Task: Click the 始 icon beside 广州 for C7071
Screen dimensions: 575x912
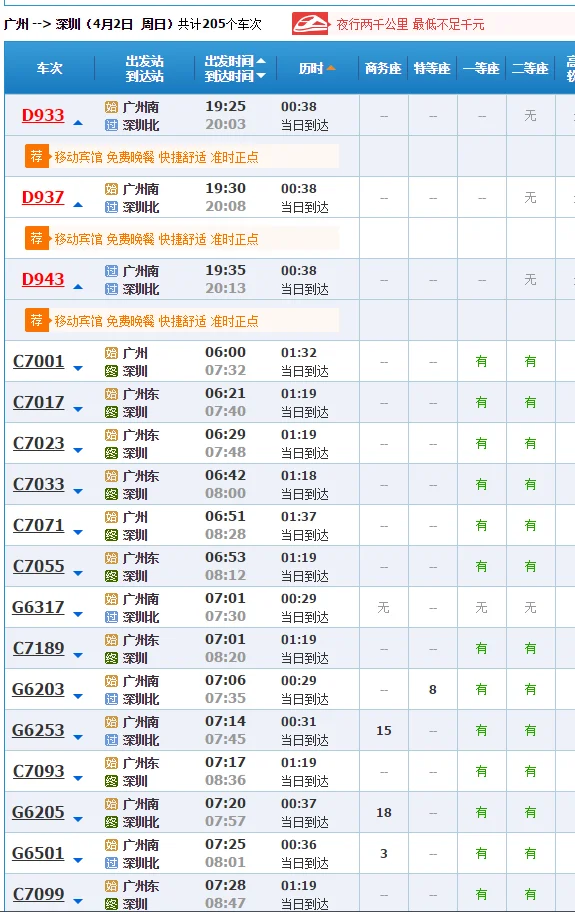Action: coord(112,517)
